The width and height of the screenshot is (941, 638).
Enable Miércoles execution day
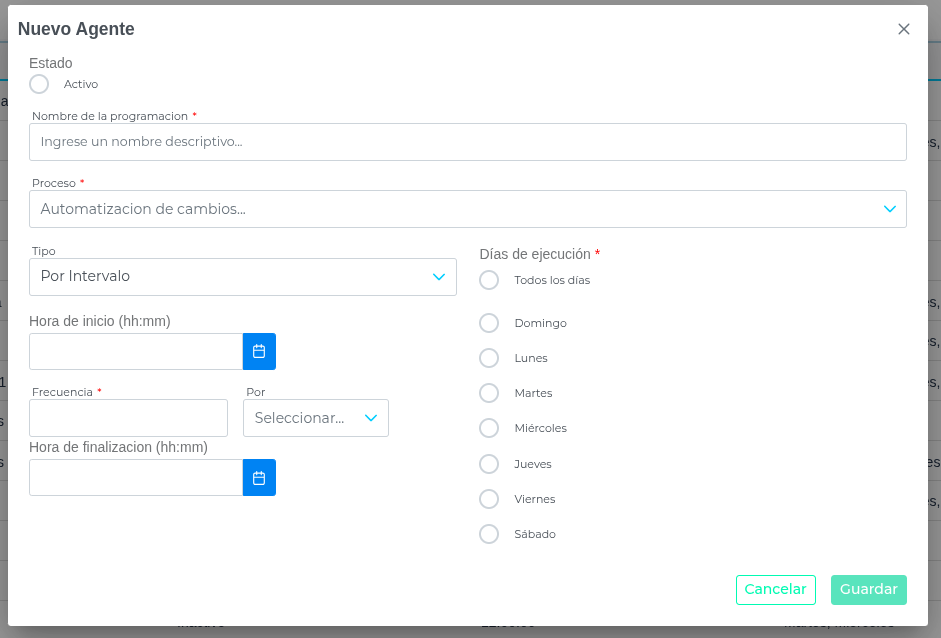489,428
